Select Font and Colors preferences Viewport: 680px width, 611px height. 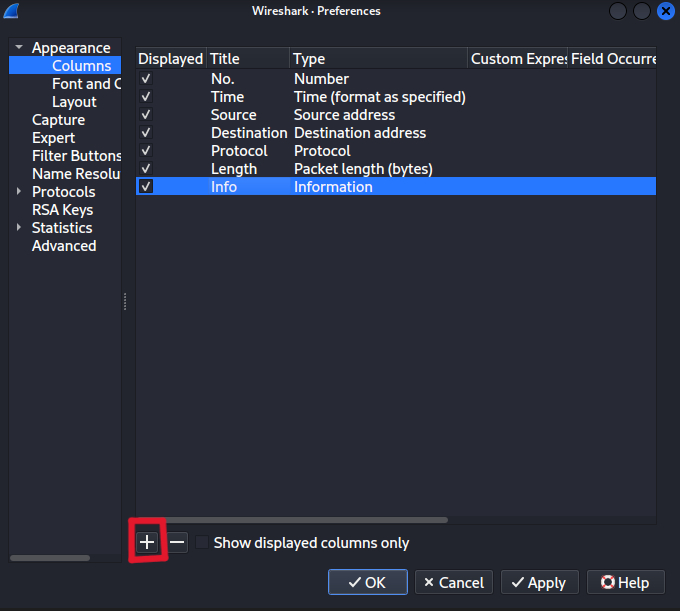[x=86, y=84]
